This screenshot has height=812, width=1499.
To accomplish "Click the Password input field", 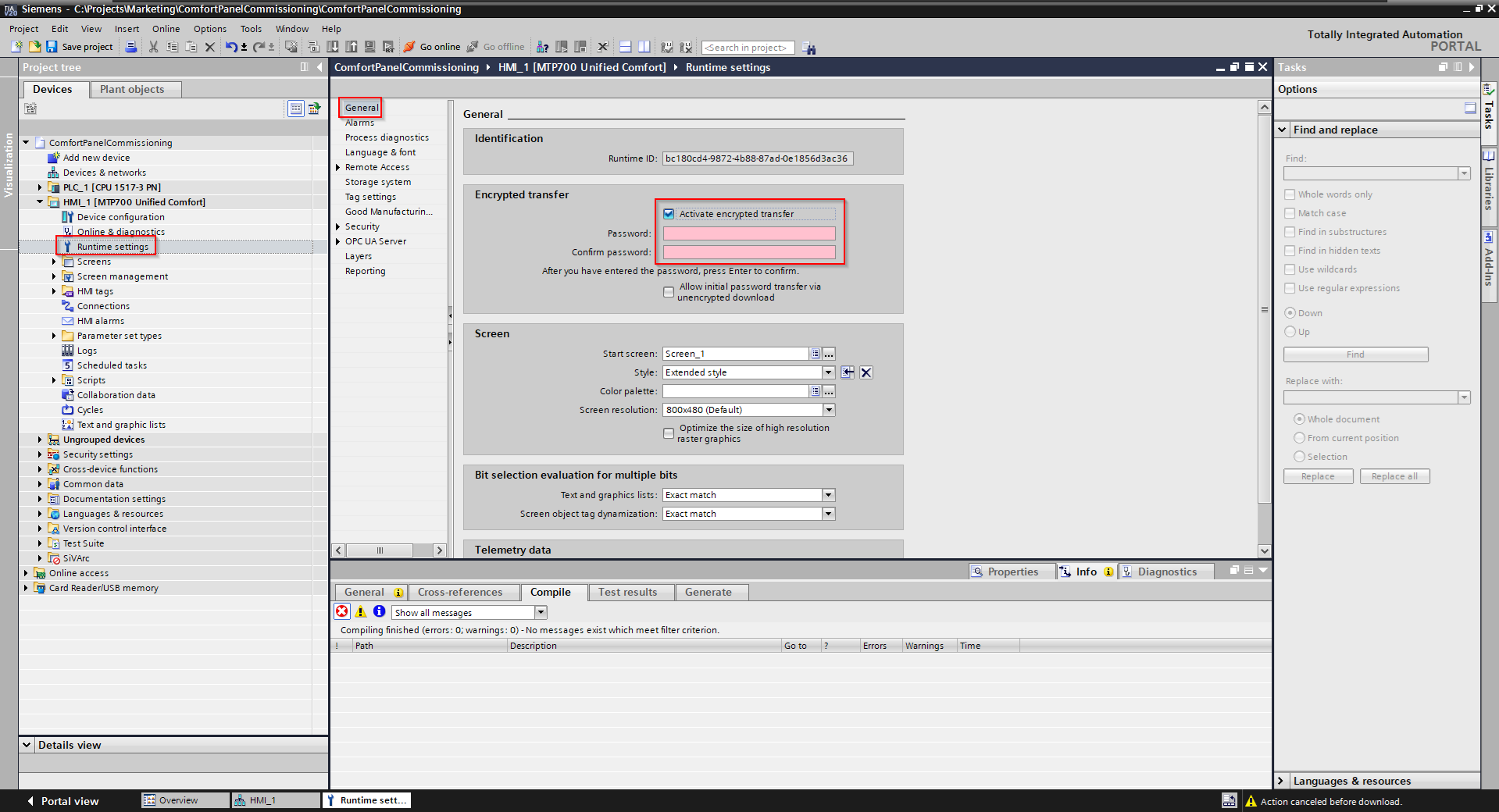I will pos(749,233).
